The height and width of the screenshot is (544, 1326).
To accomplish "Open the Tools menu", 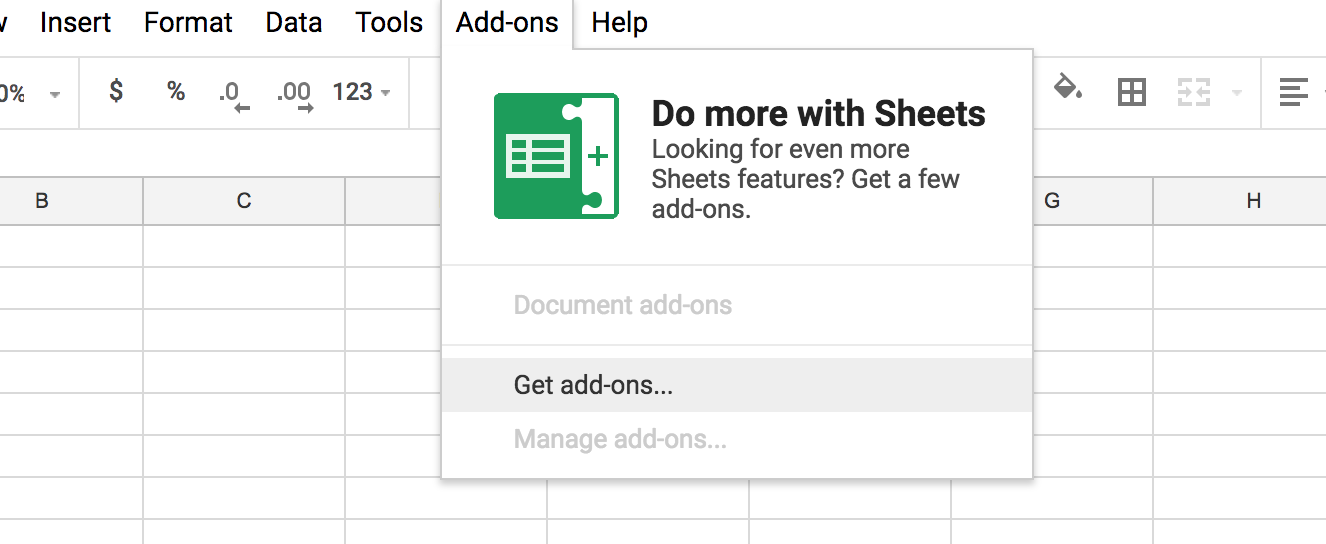I will [x=389, y=22].
